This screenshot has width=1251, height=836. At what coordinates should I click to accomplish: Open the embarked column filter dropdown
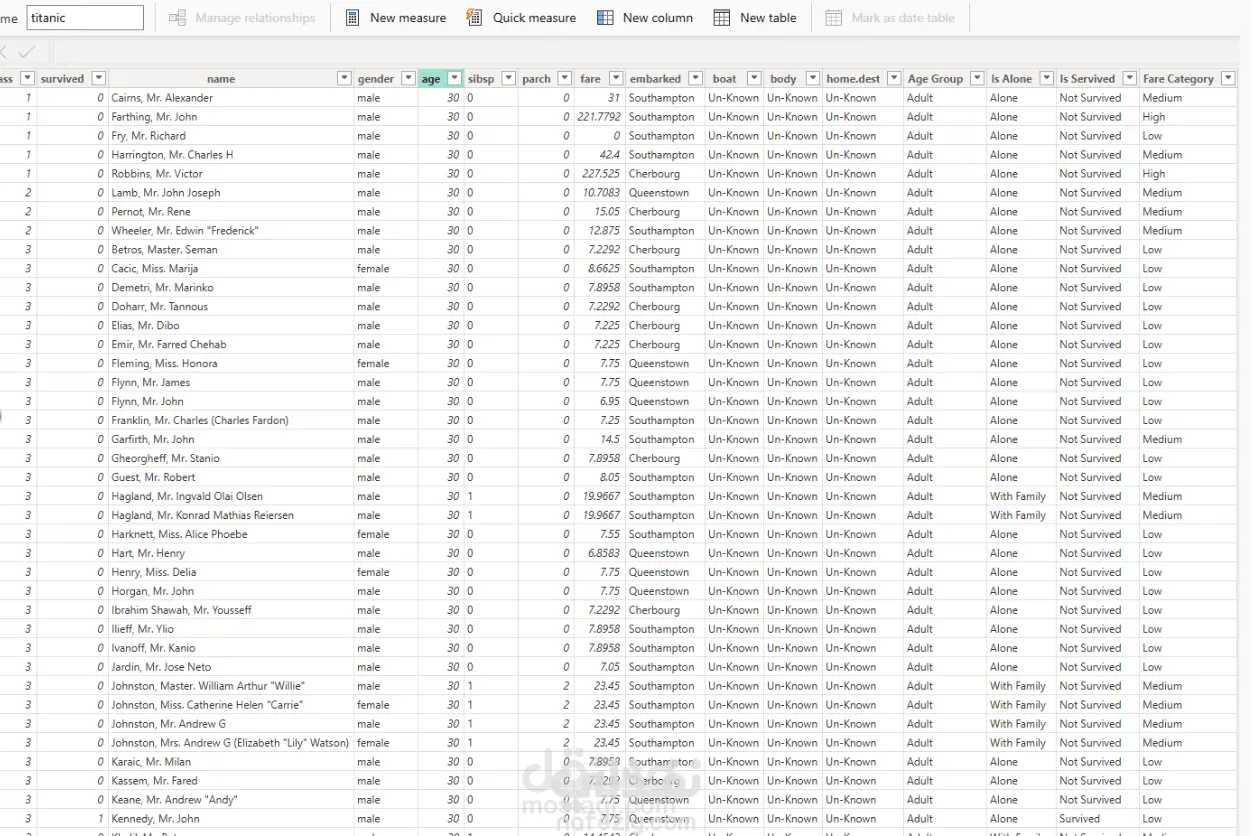coord(696,78)
